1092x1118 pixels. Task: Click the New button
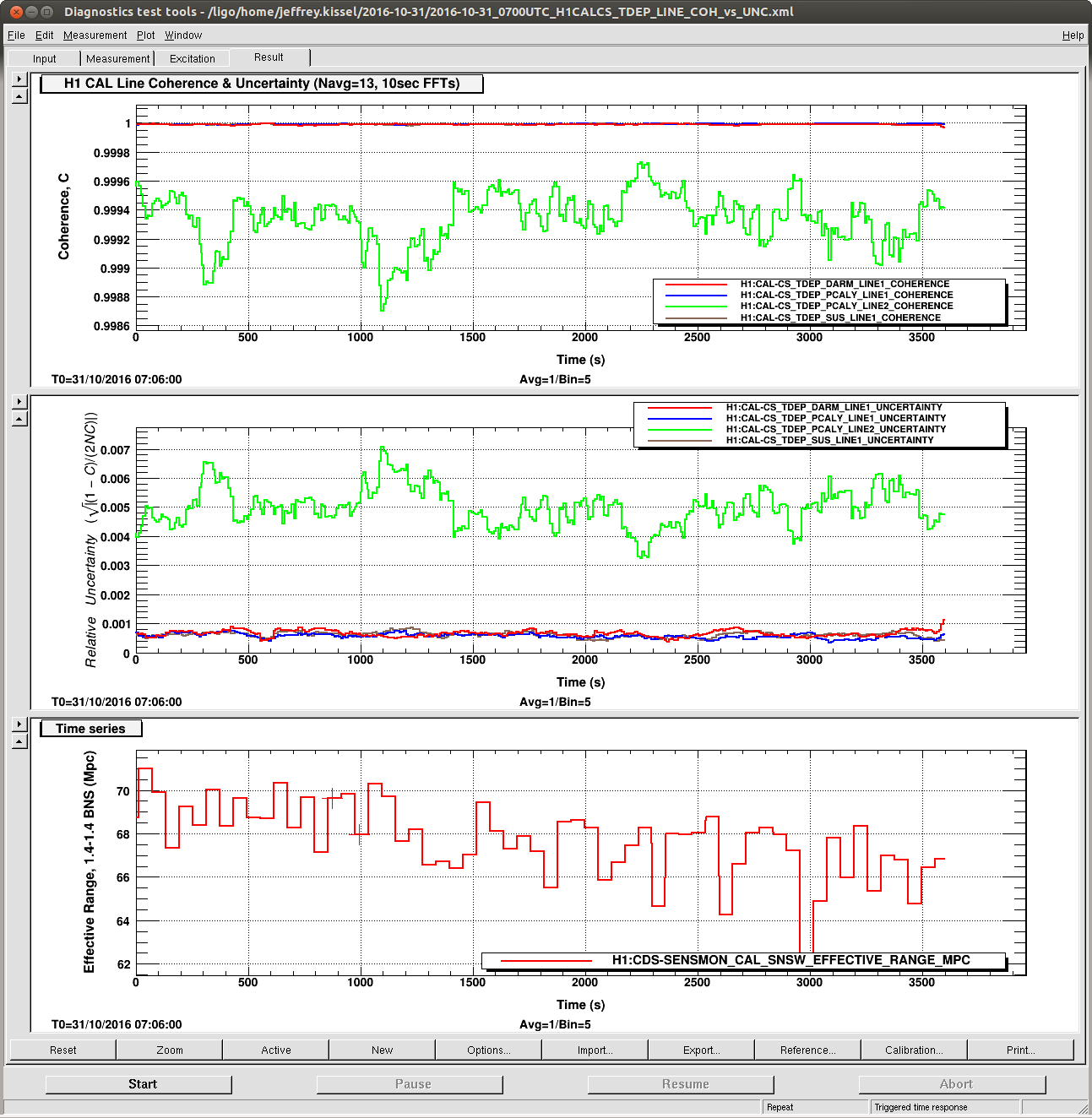tap(383, 1050)
